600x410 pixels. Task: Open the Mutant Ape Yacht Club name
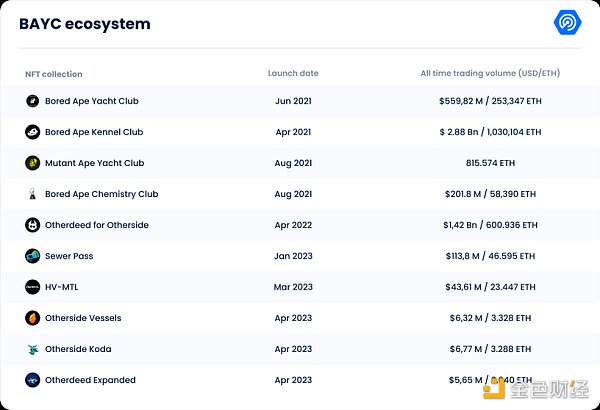pos(94,163)
